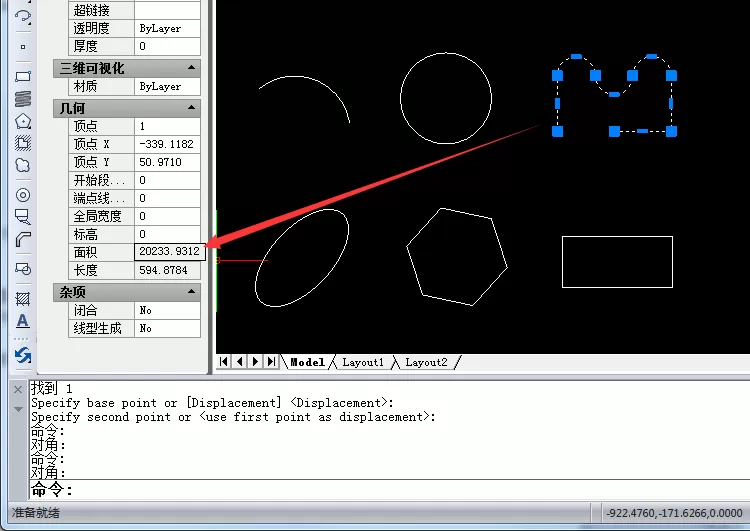The height and width of the screenshot is (531, 750).
Task: Click the next layout tab arrow
Action: click(x=255, y=362)
